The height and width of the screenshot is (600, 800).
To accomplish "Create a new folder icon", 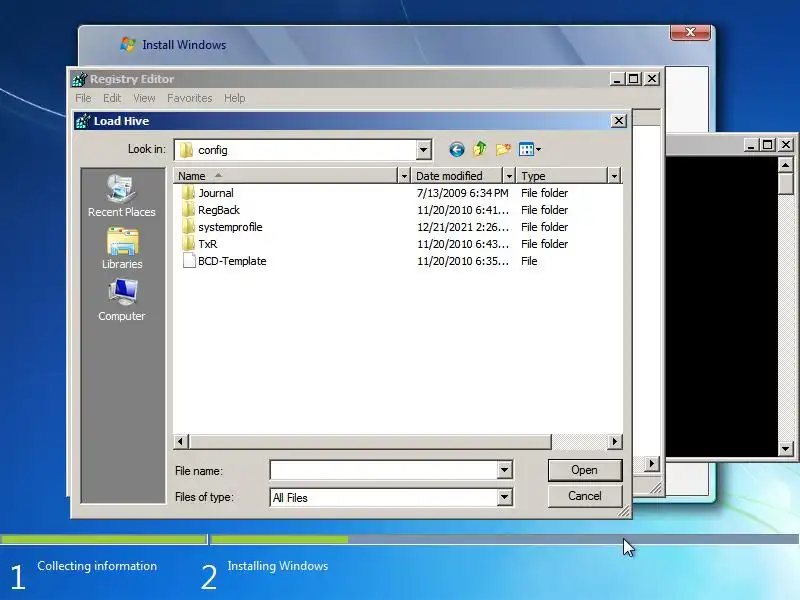I will click(x=503, y=149).
